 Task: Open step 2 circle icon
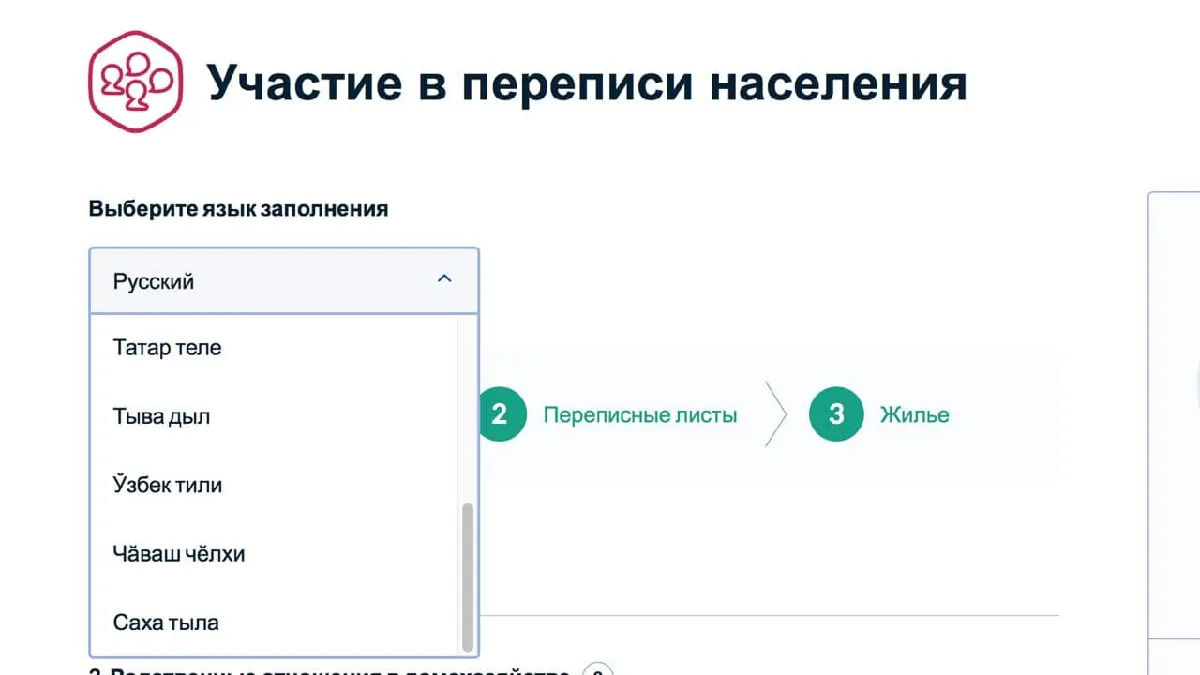(x=499, y=414)
